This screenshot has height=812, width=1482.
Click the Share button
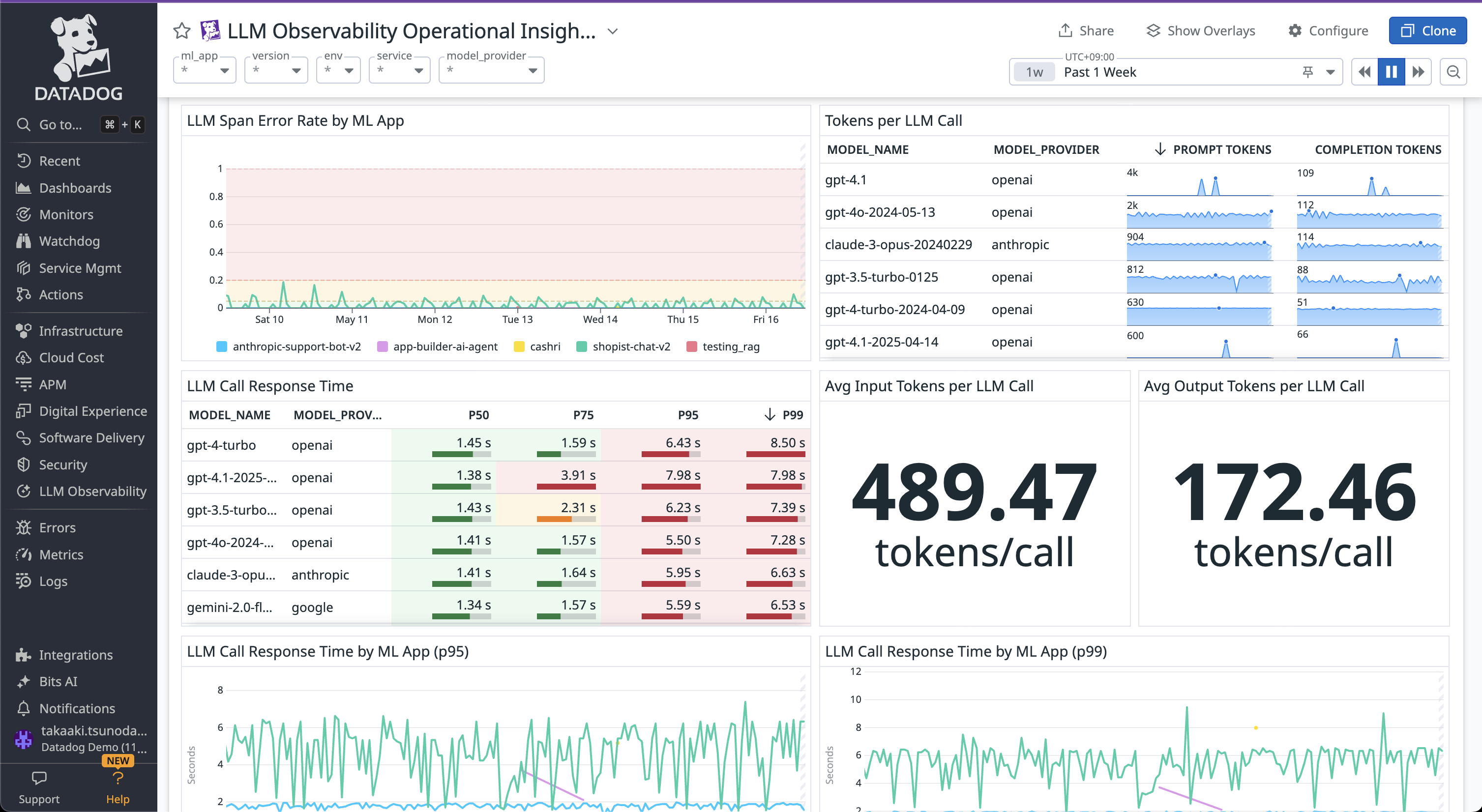1086,30
